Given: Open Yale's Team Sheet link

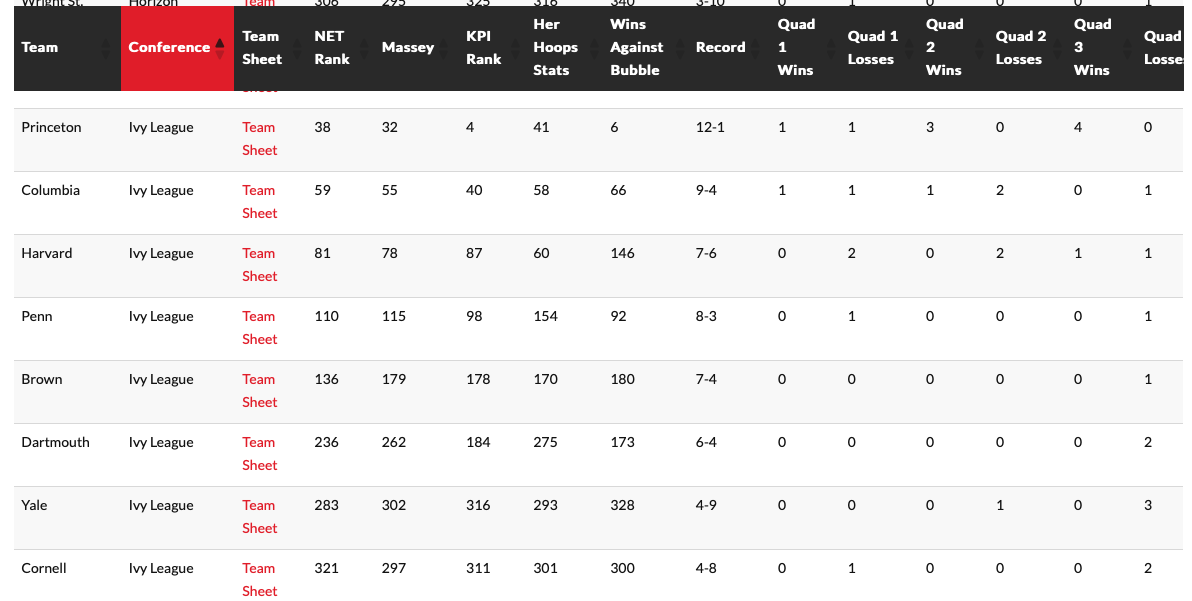Looking at the screenshot, I should 259,517.
